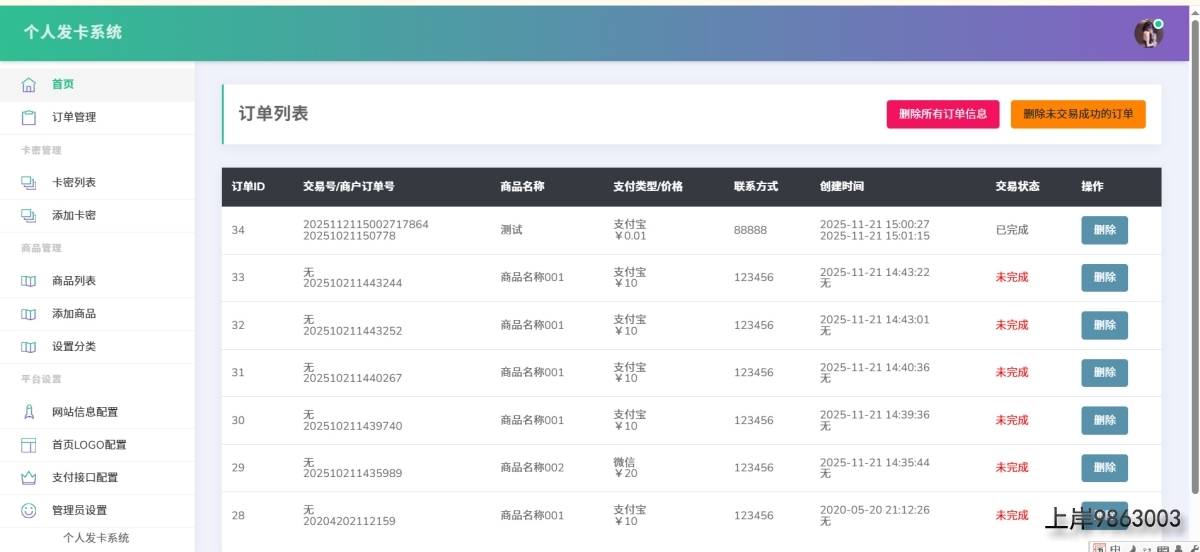Click the home icon beside 首页
This screenshot has height=552, width=1200.
coord(29,85)
